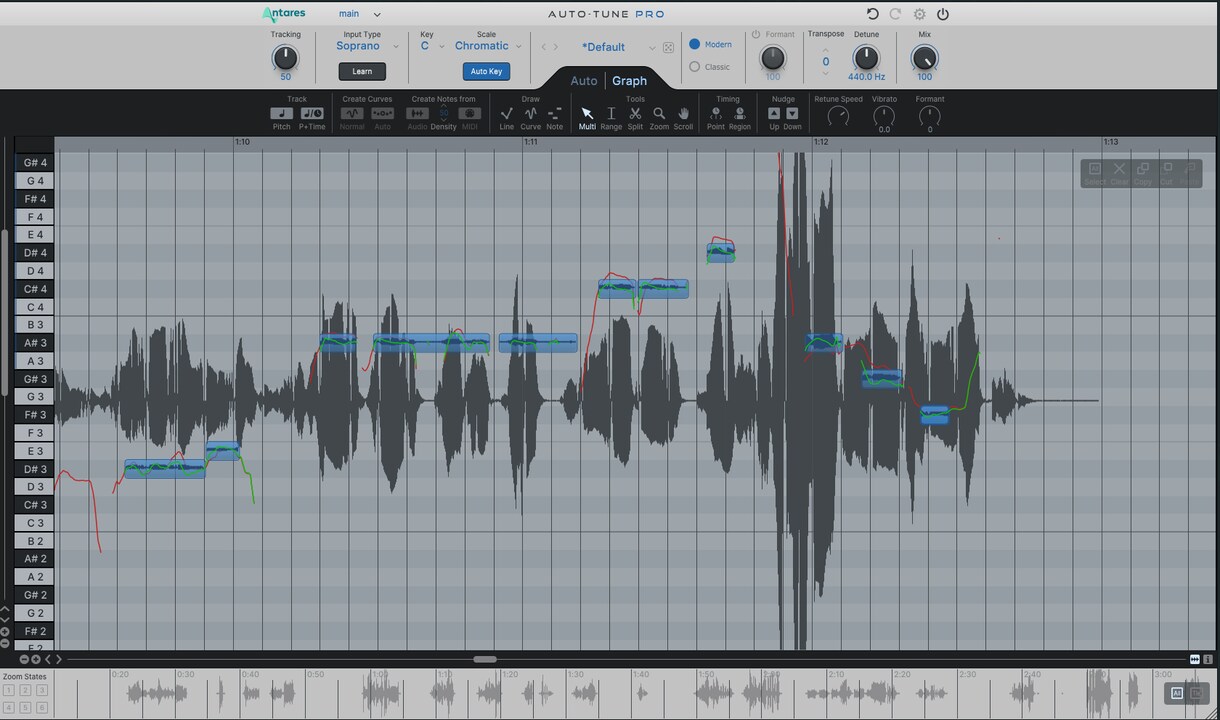Open Key C dropdown
The width and height of the screenshot is (1220, 720).
click(432, 46)
